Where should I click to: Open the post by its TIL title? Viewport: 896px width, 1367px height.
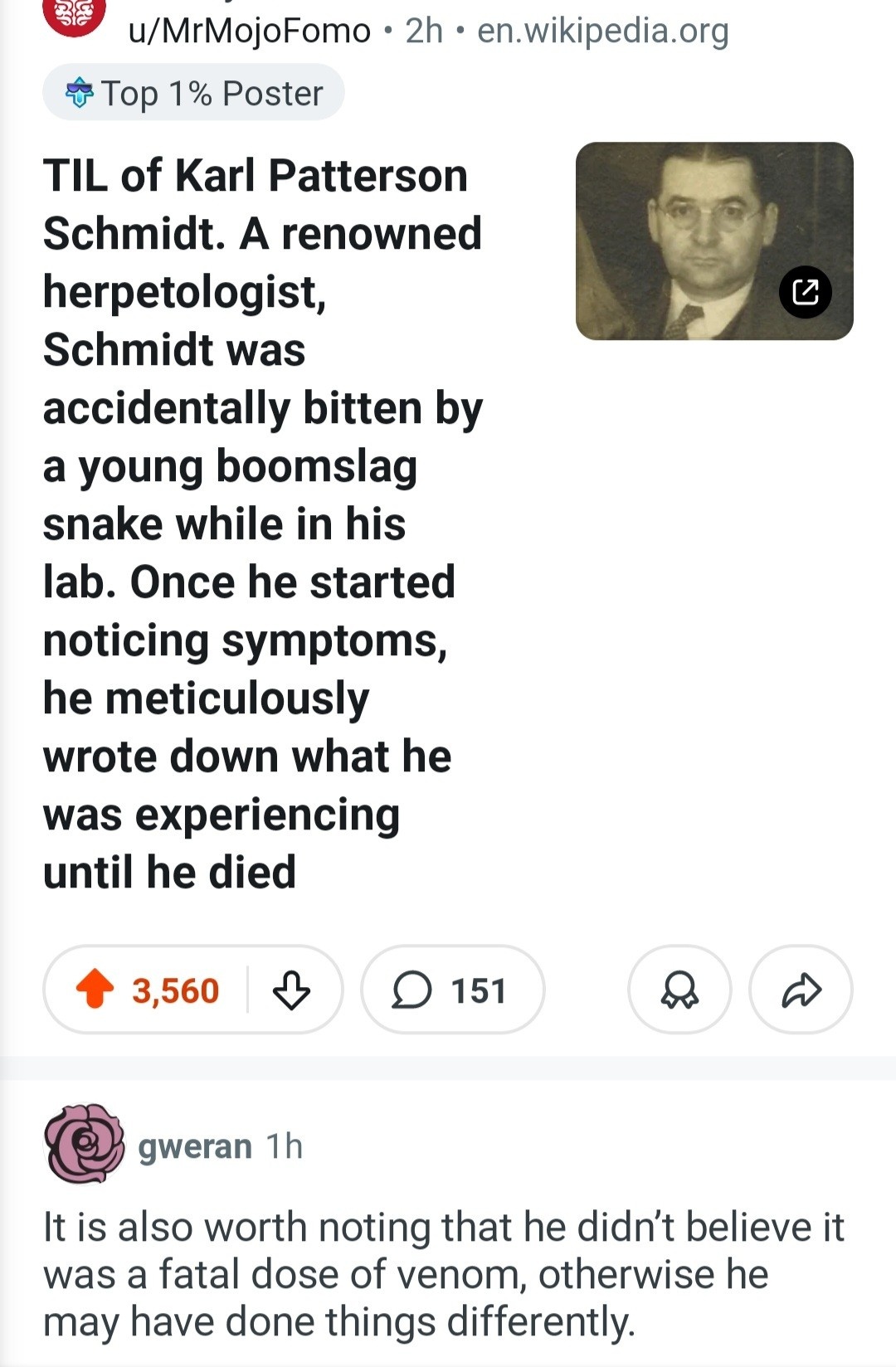262,523
